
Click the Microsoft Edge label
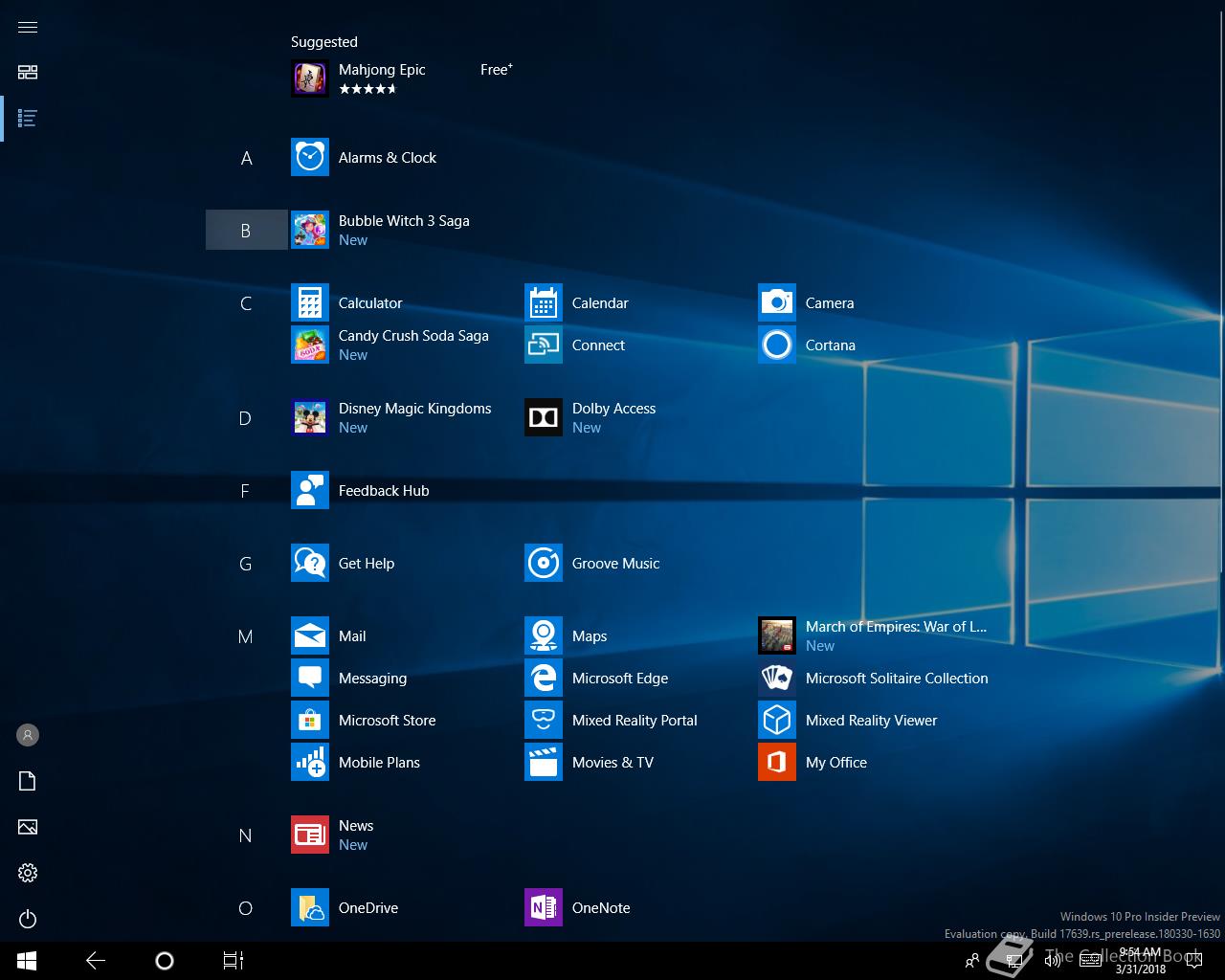620,678
